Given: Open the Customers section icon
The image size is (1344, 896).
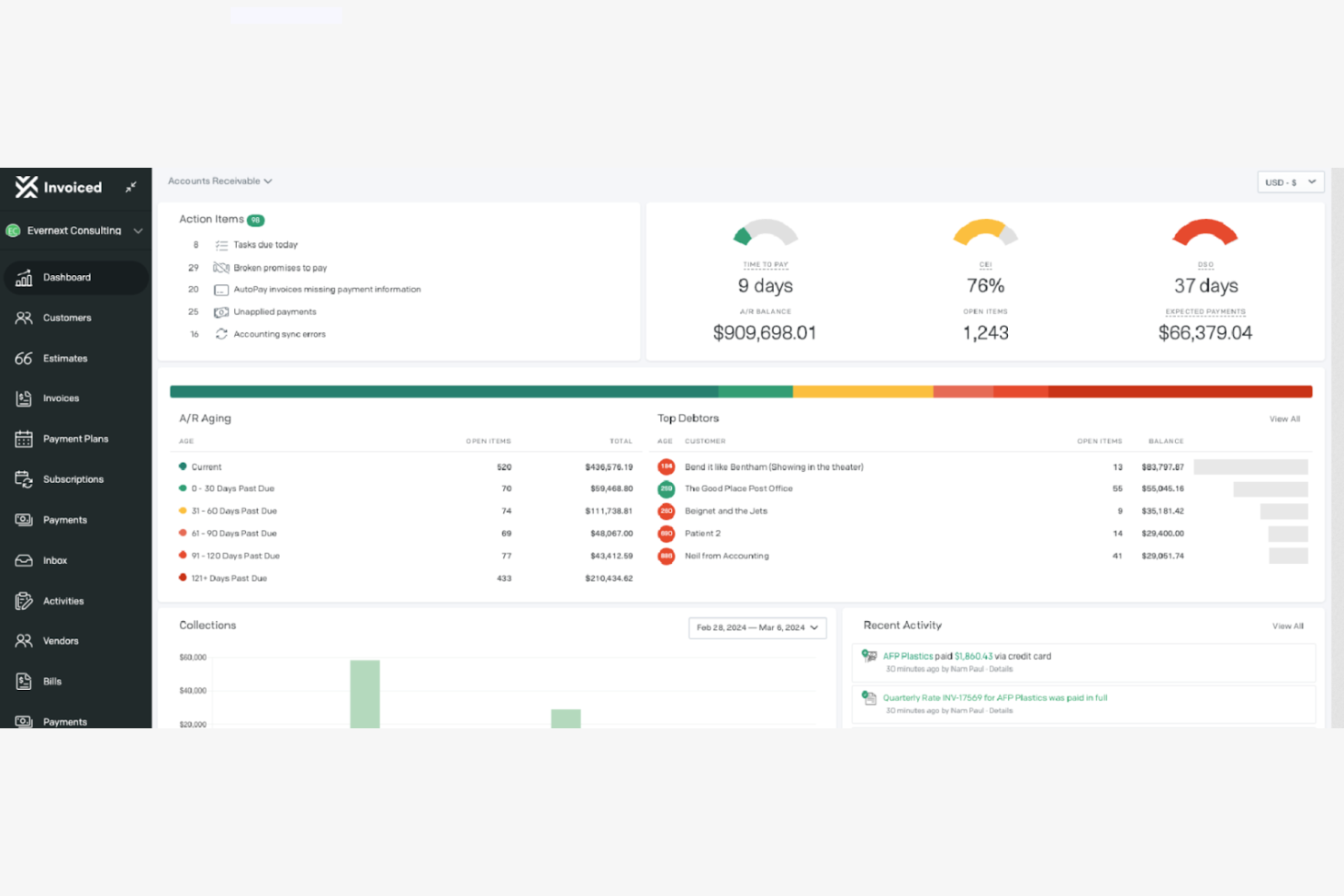Looking at the screenshot, I should pos(24,318).
